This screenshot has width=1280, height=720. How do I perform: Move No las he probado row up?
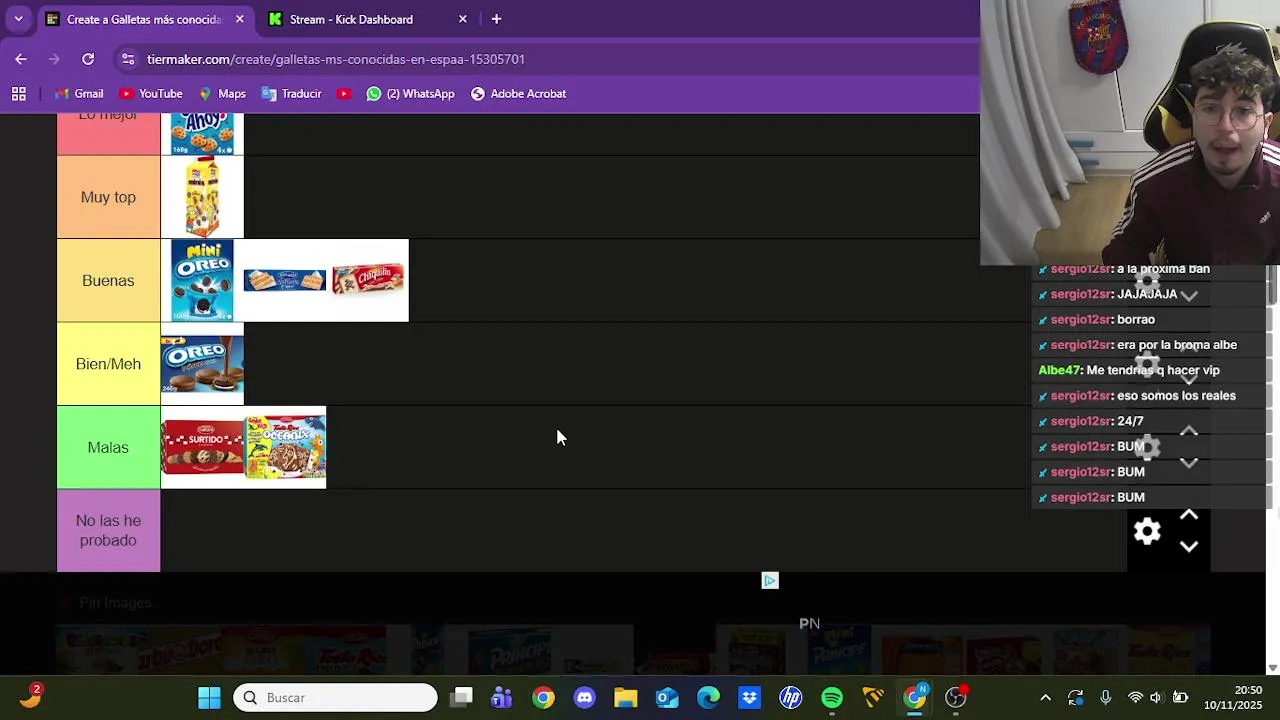1189,515
